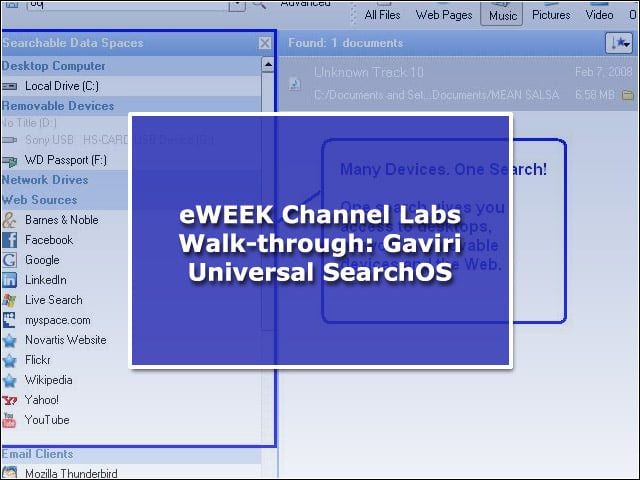Click the Novartis Website star icon
This screenshot has height=480, width=640.
click(x=9, y=340)
